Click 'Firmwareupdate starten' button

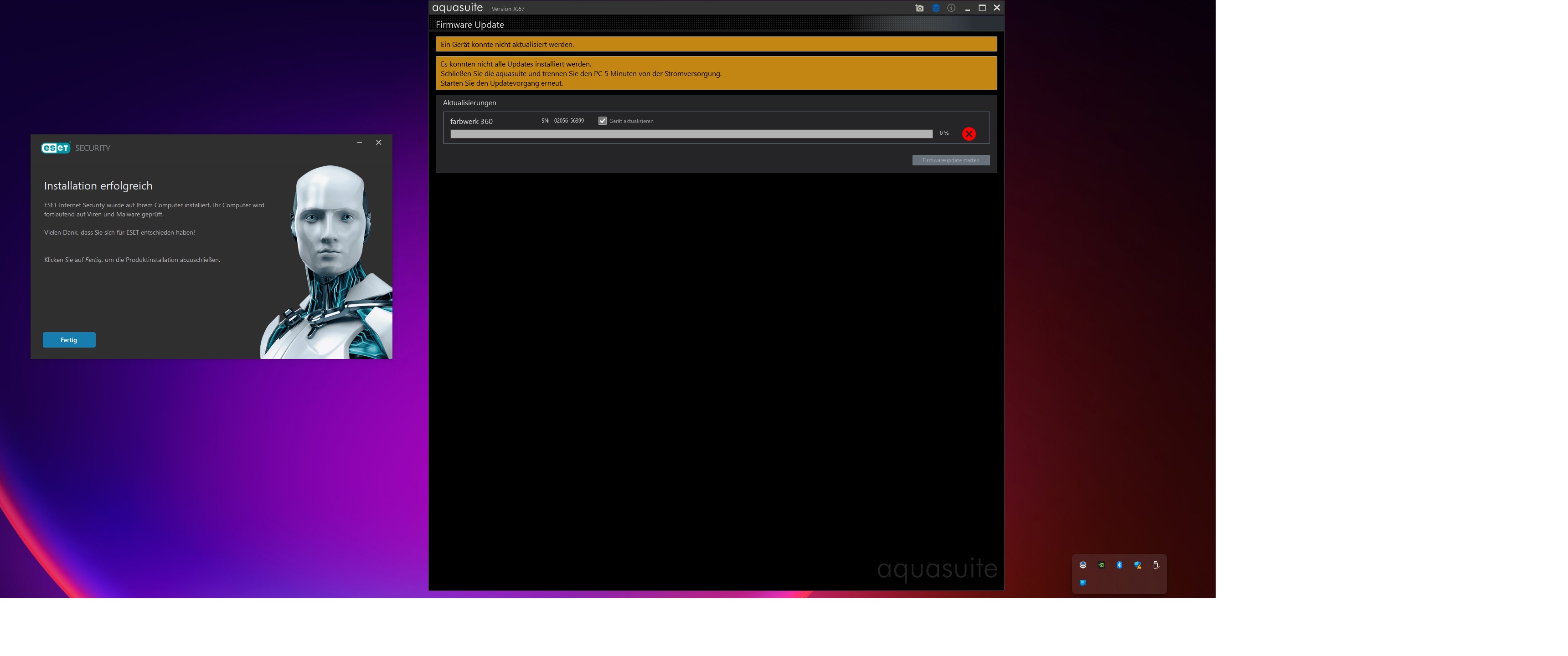[x=951, y=160]
